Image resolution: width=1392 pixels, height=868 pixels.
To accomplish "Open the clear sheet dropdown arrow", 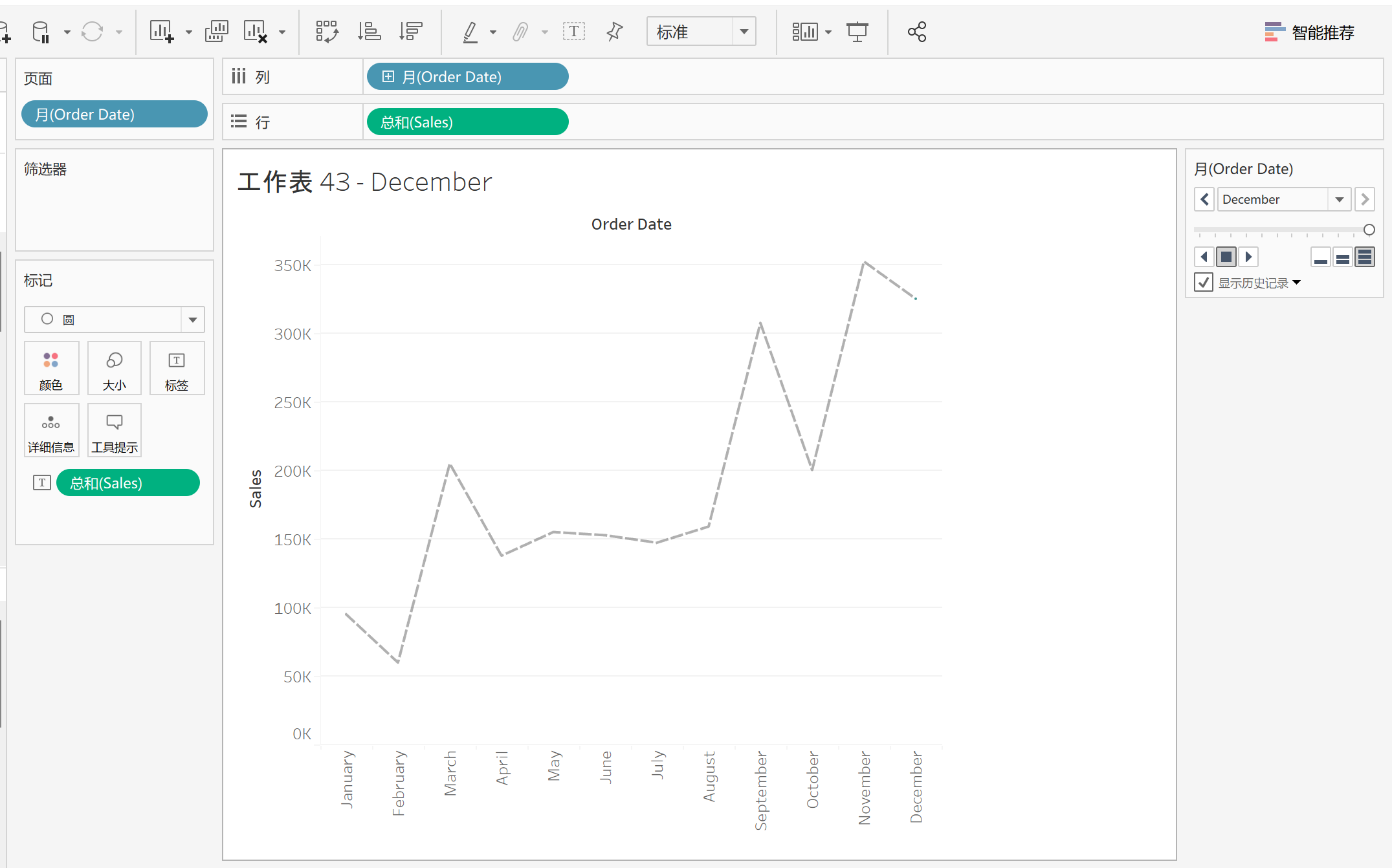I will coord(282,32).
